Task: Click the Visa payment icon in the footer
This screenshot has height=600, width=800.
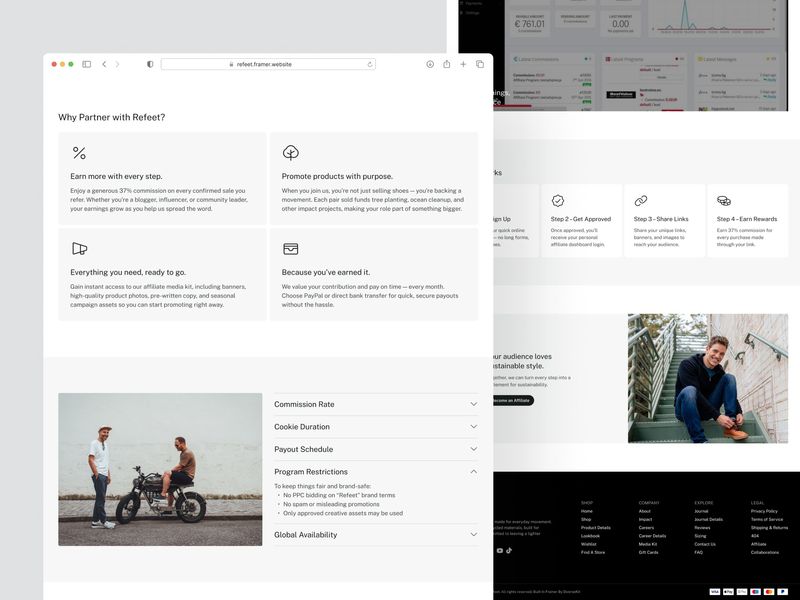Action: click(715, 591)
